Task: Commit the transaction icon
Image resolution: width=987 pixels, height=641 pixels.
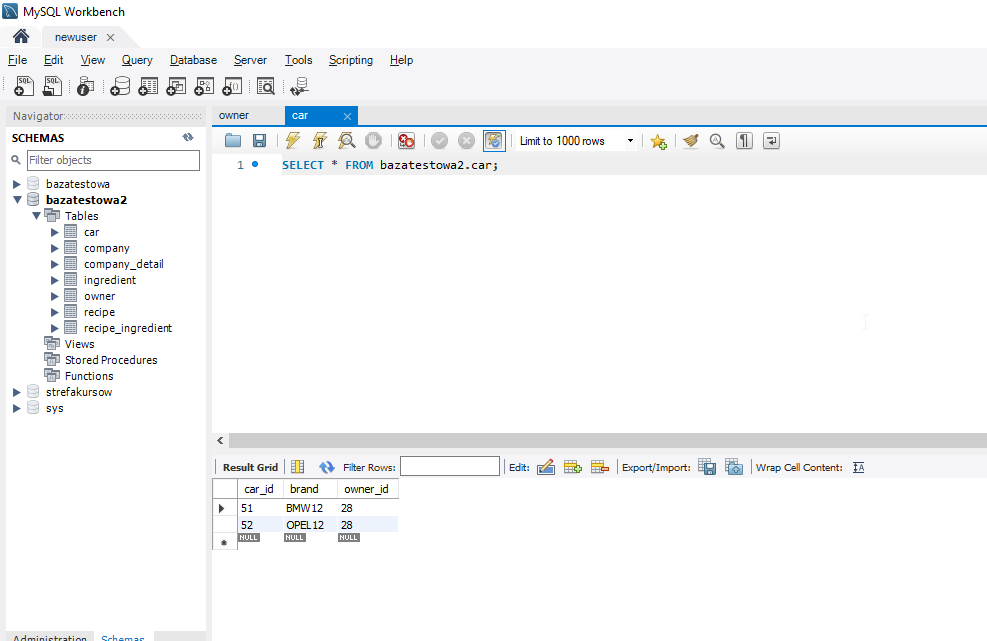Action: 439,140
